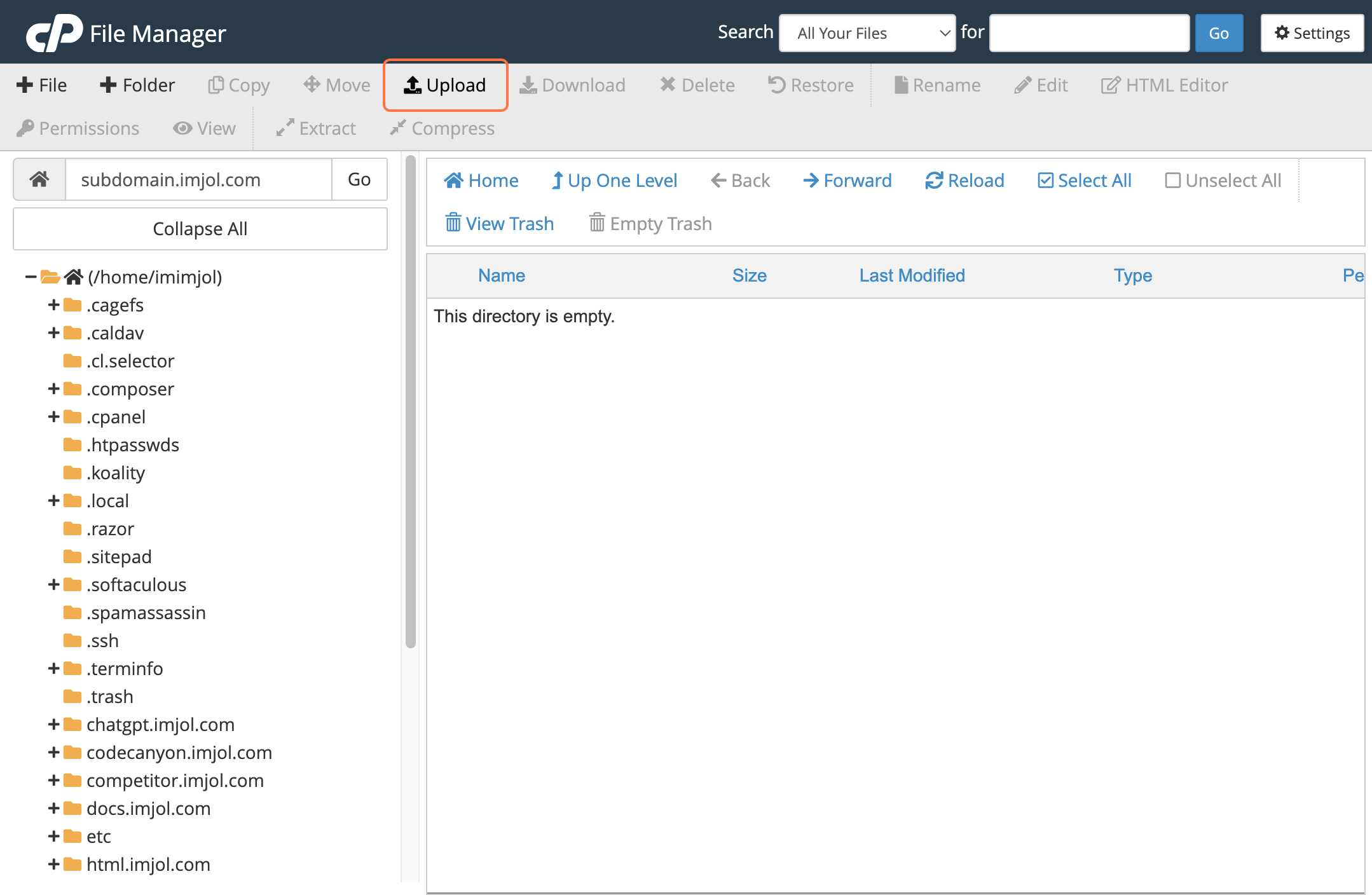Click the cPanel logo
Screen dimensions: 1372x895
pyautogui.click(x=55, y=33)
